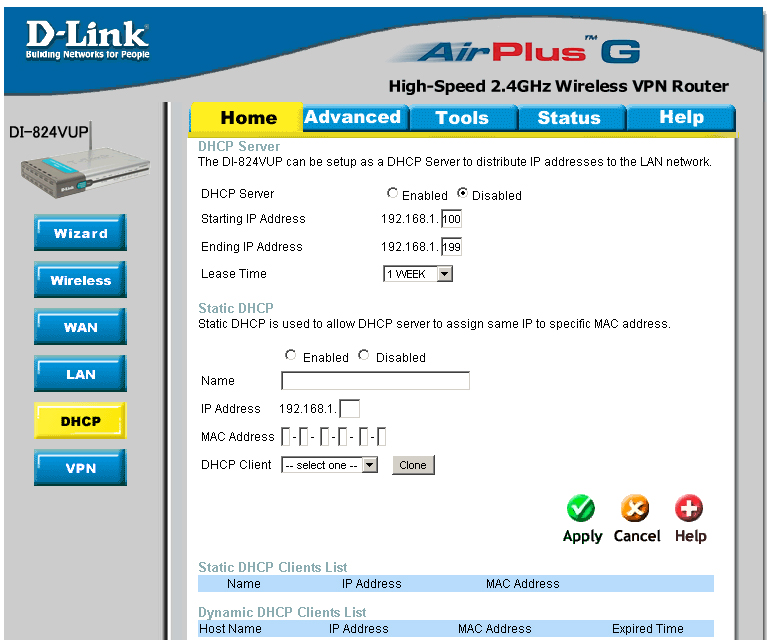Open the Wireless settings page
Screen dimensions: 767x640
click(80, 280)
